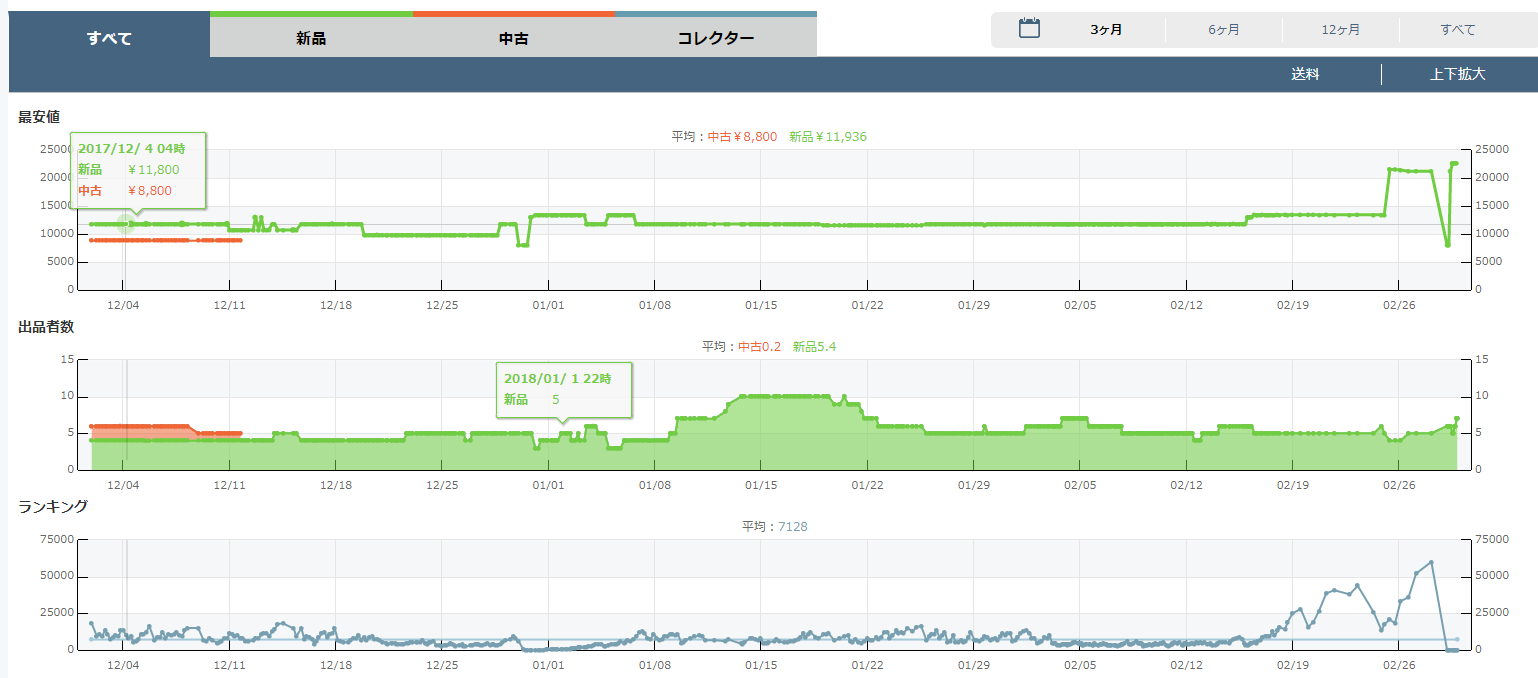Image resolution: width=1538 pixels, height=678 pixels.
Task: Click the ranking chart's highest peak point
Action: point(1431,562)
